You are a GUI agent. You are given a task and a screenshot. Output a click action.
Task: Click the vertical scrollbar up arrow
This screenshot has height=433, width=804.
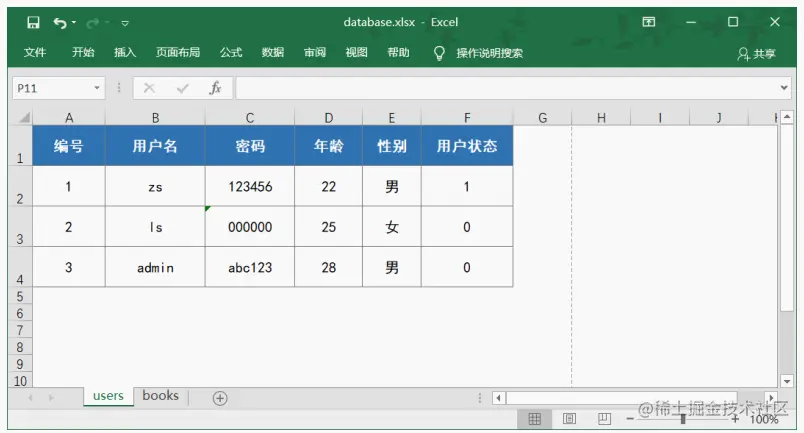click(x=787, y=117)
